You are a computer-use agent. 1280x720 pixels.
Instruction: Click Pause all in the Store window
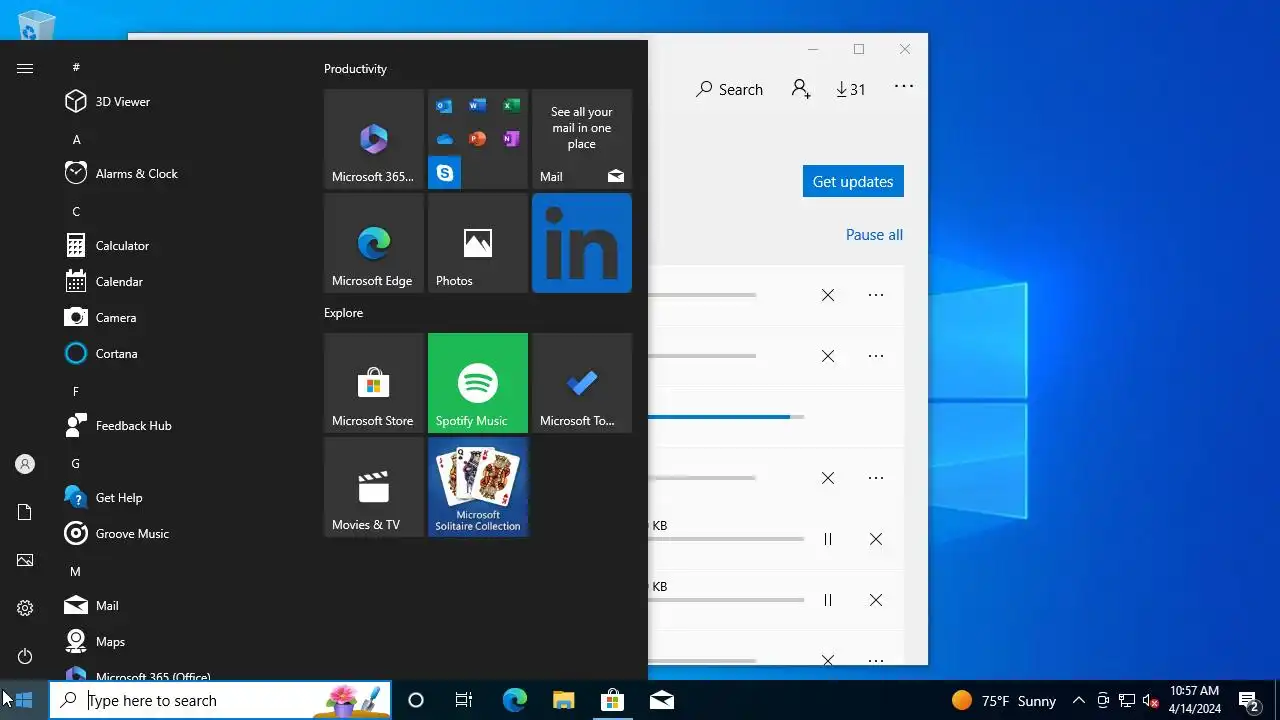click(x=874, y=235)
